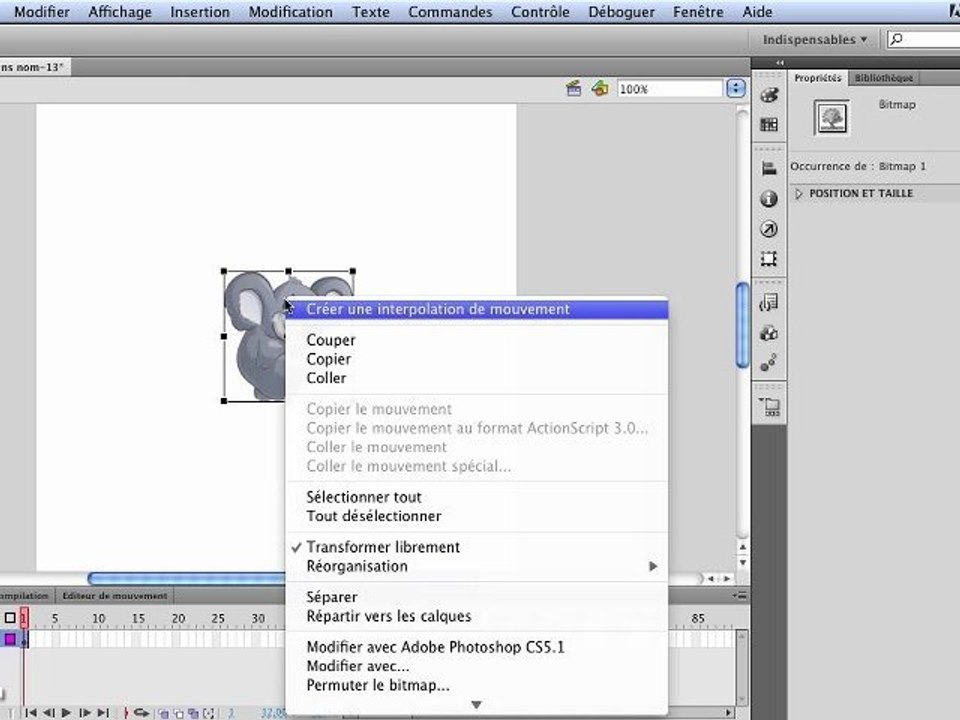
Task: Choose Créer une interpolation de mouvement
Action: [477, 309]
